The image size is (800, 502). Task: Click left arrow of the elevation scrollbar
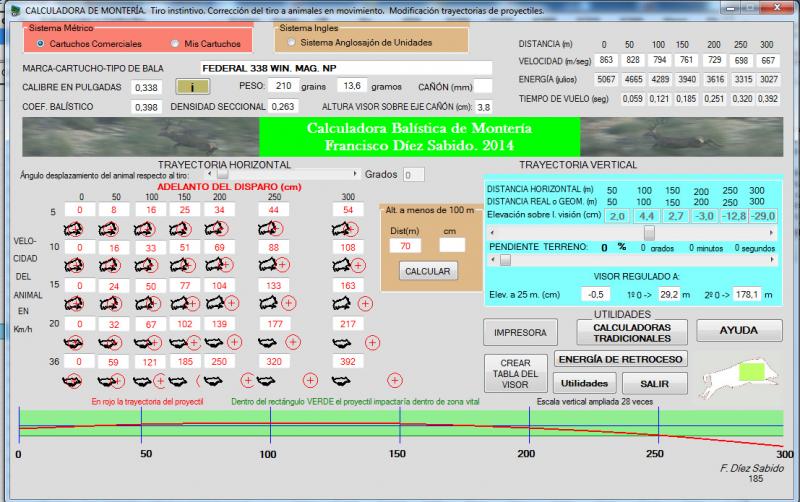(x=492, y=232)
